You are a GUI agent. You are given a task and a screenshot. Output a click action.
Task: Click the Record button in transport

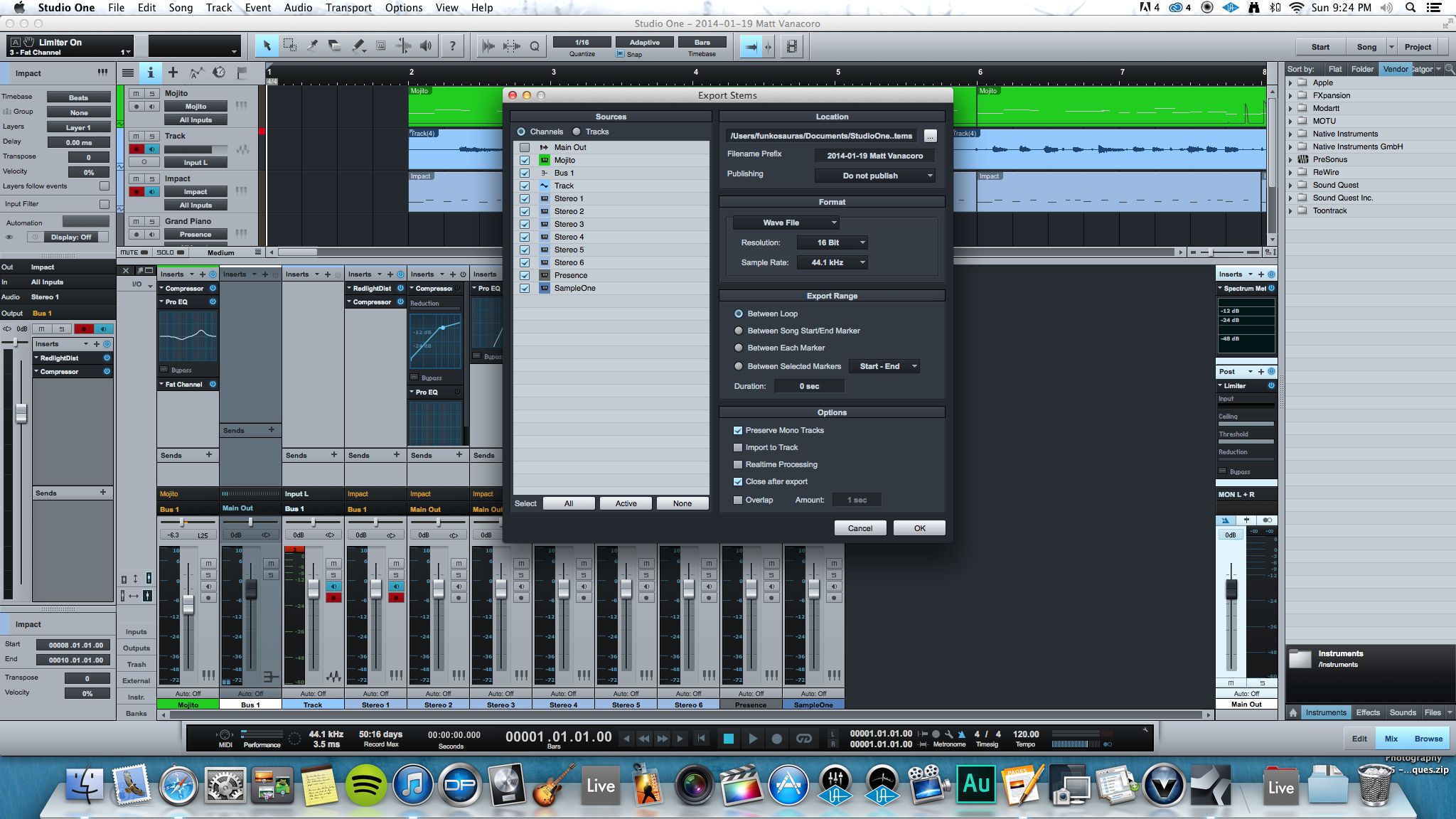point(777,739)
